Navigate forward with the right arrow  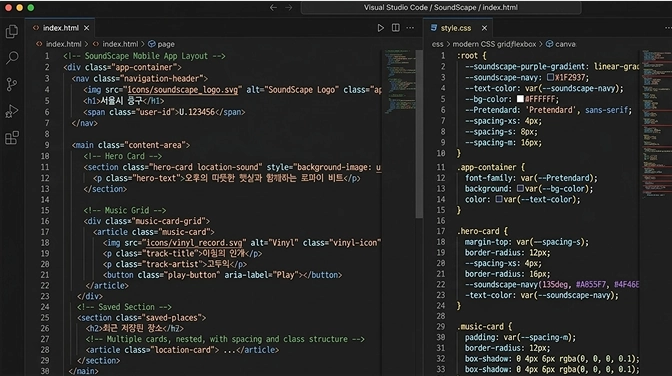point(288,8)
